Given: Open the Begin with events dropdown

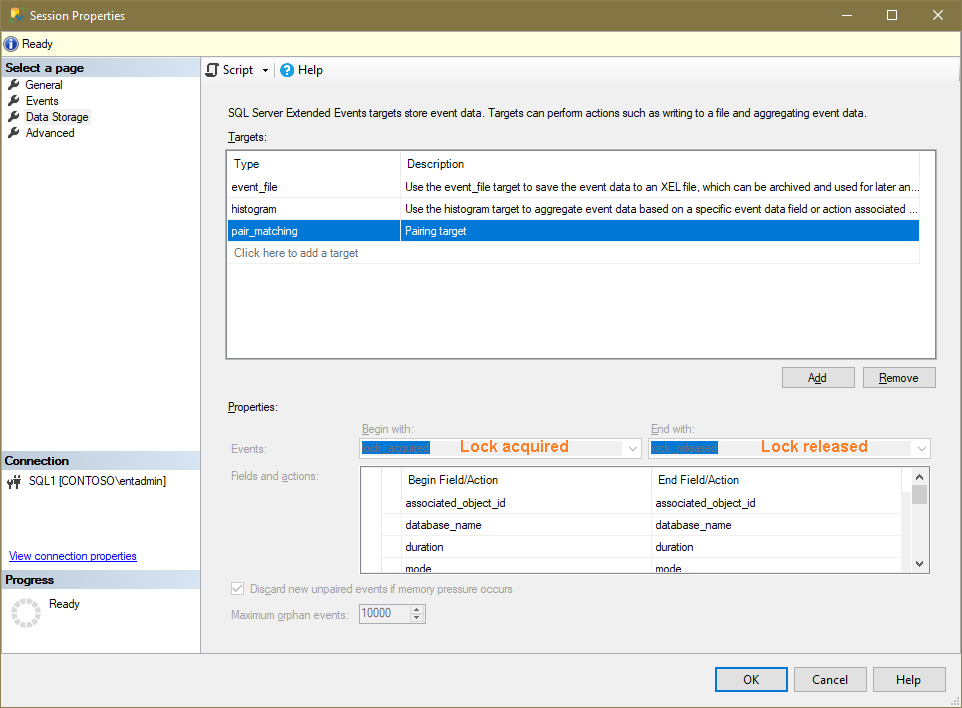Looking at the screenshot, I should [x=633, y=448].
